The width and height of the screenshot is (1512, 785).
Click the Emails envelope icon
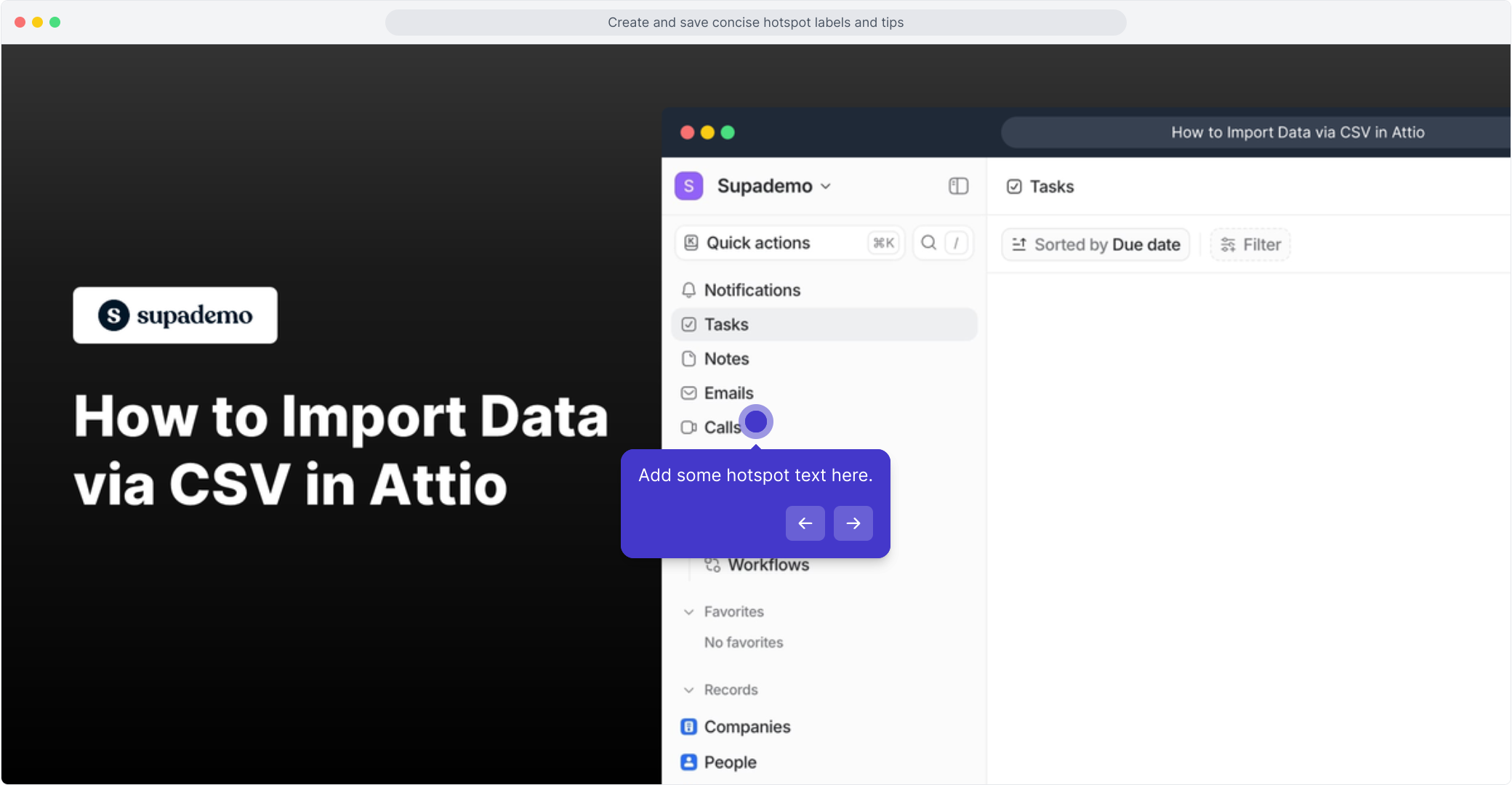click(688, 393)
